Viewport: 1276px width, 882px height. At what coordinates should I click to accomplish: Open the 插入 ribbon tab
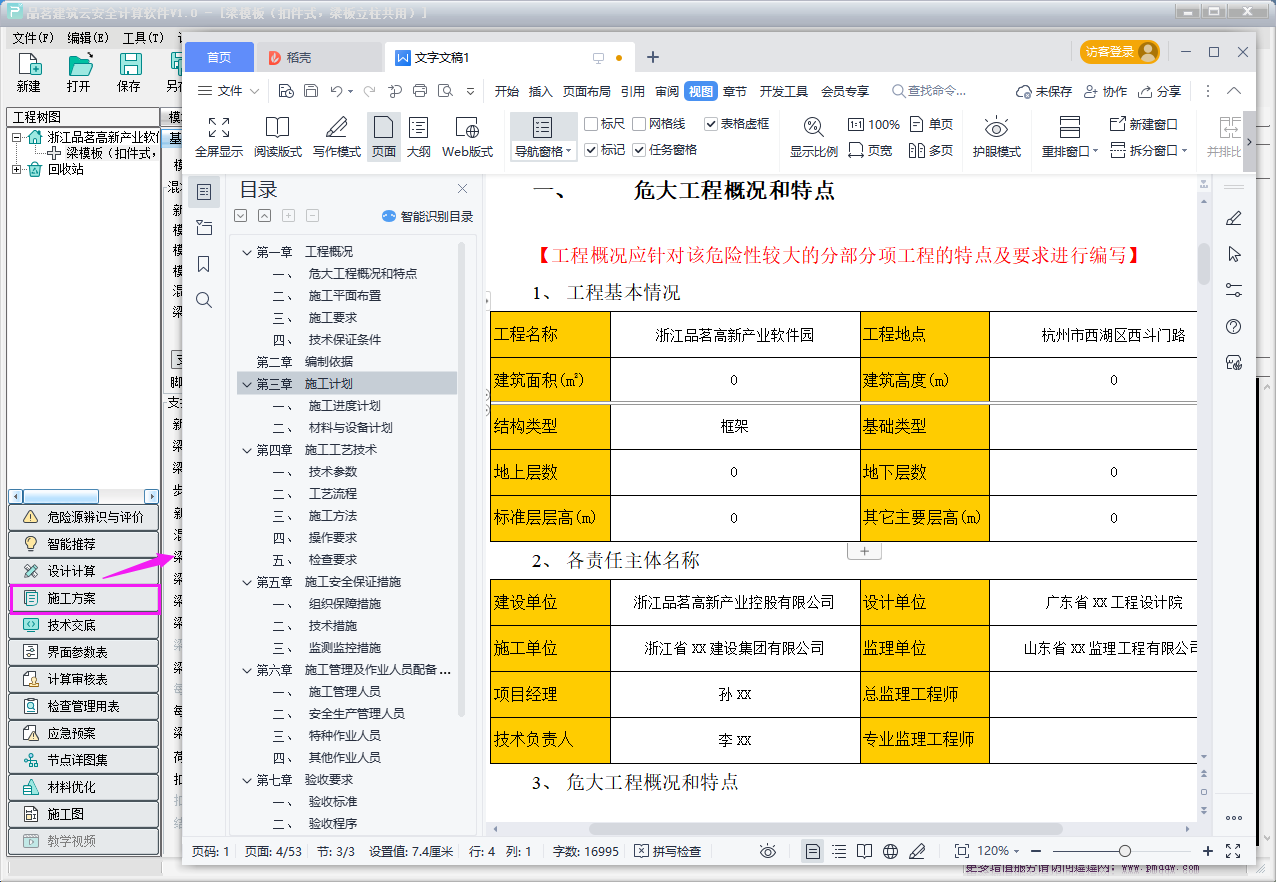point(541,91)
